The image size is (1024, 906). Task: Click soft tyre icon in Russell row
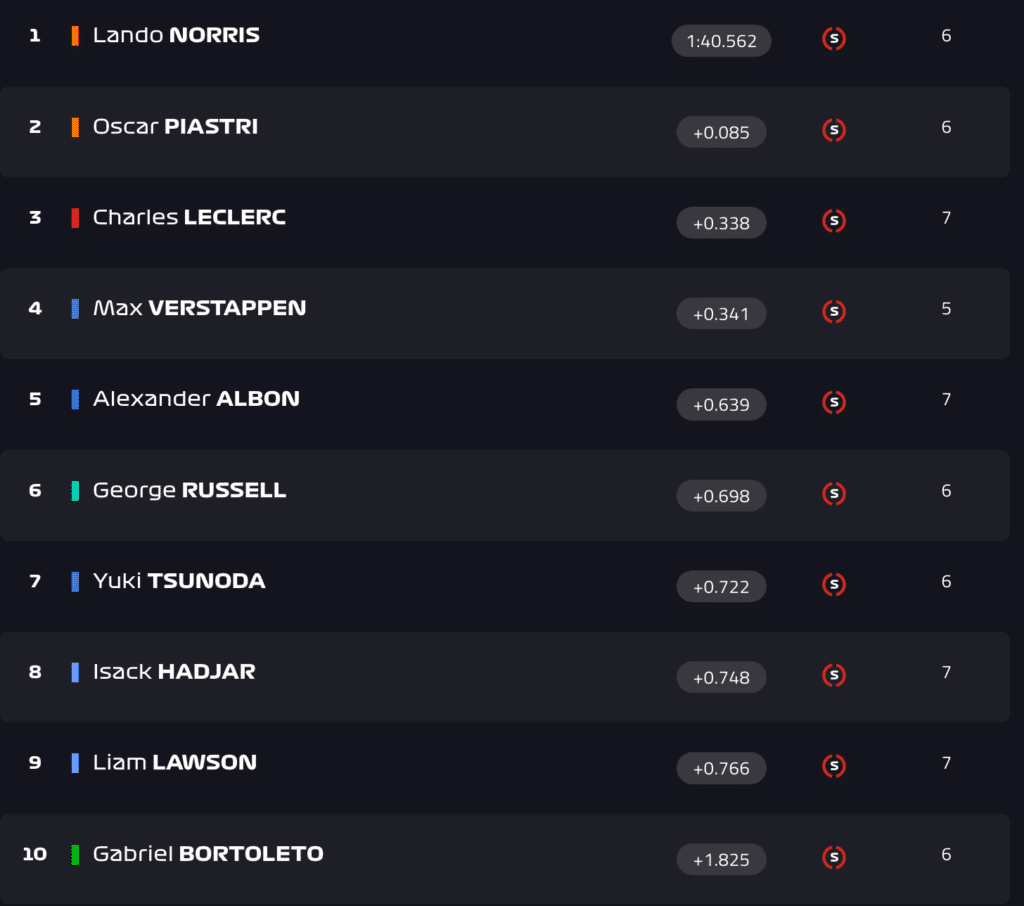[x=833, y=494]
